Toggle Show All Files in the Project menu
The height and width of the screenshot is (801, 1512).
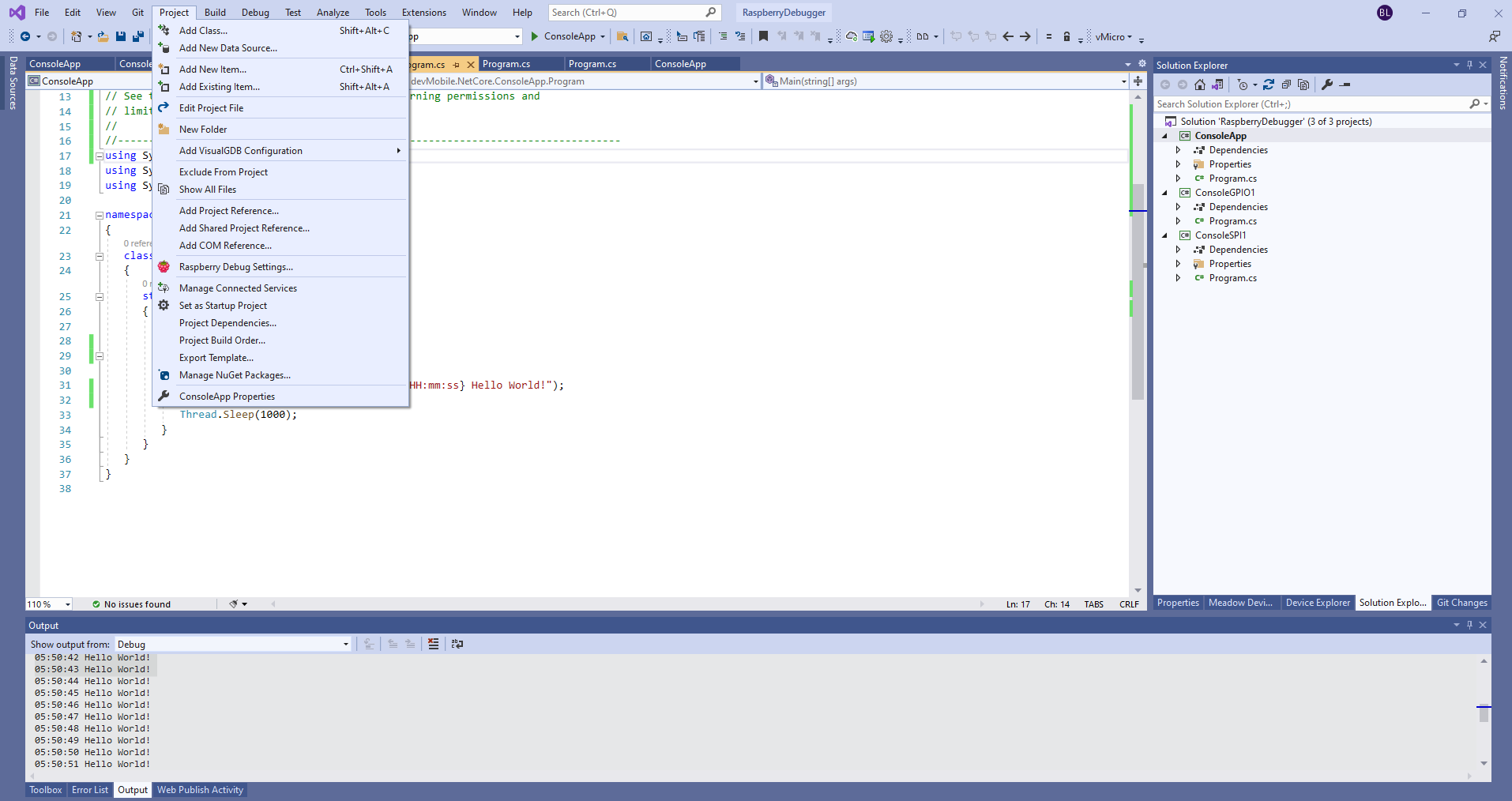point(208,190)
